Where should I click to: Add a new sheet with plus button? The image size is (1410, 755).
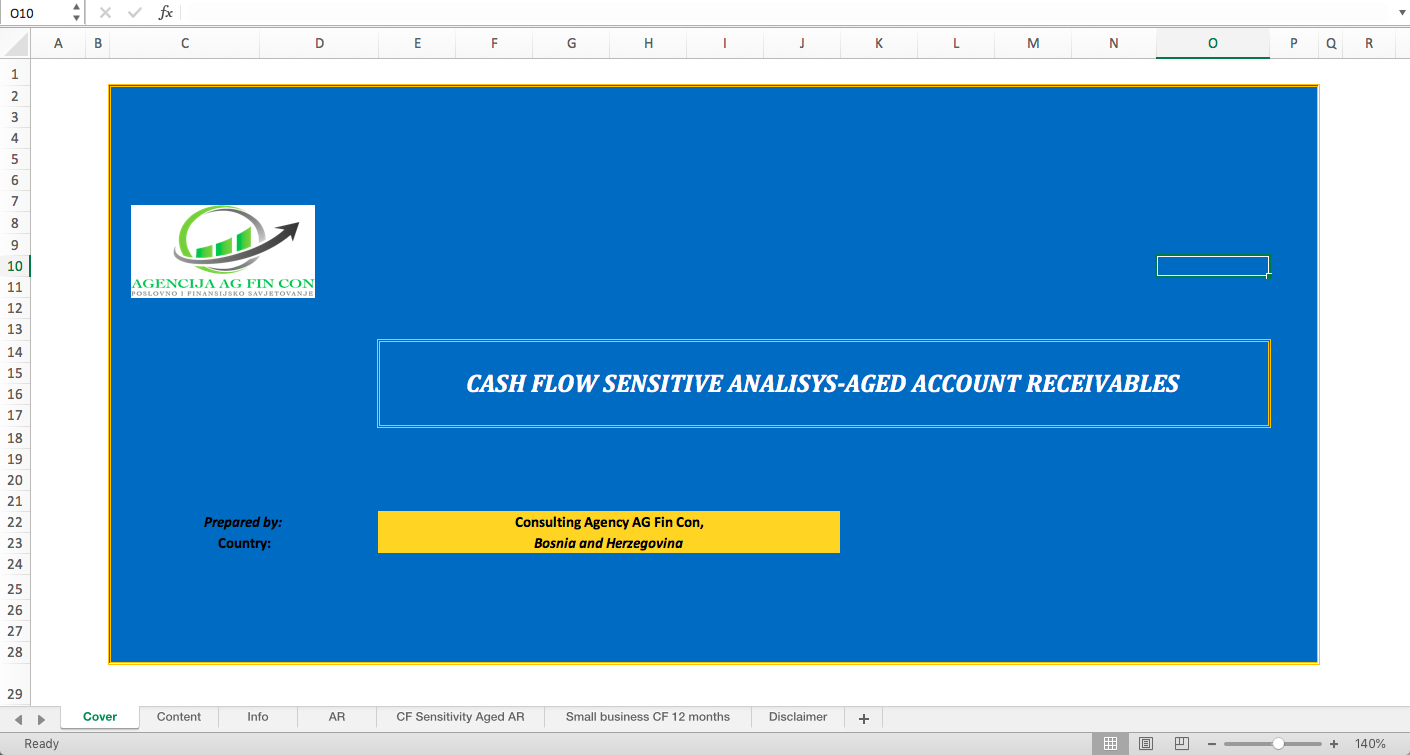[864, 718]
